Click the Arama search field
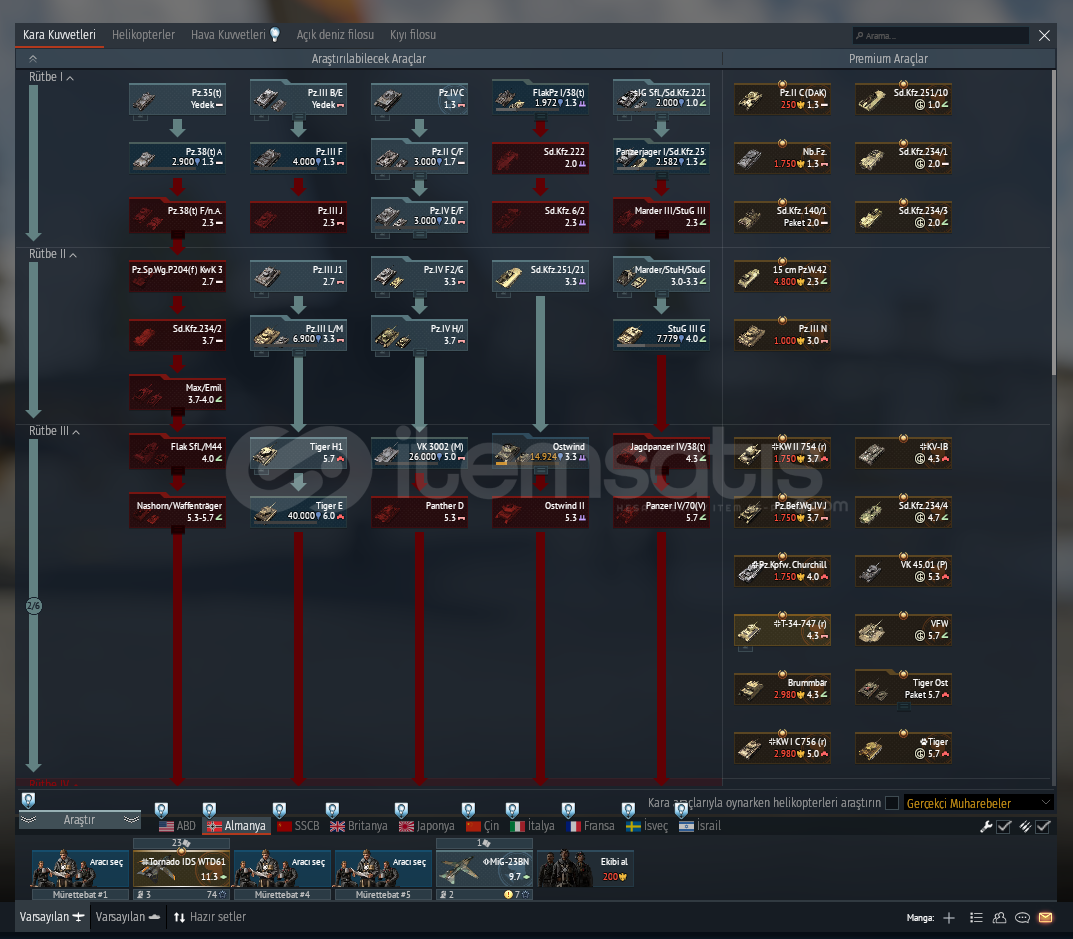Viewport: 1073px width, 939px height. (940, 36)
